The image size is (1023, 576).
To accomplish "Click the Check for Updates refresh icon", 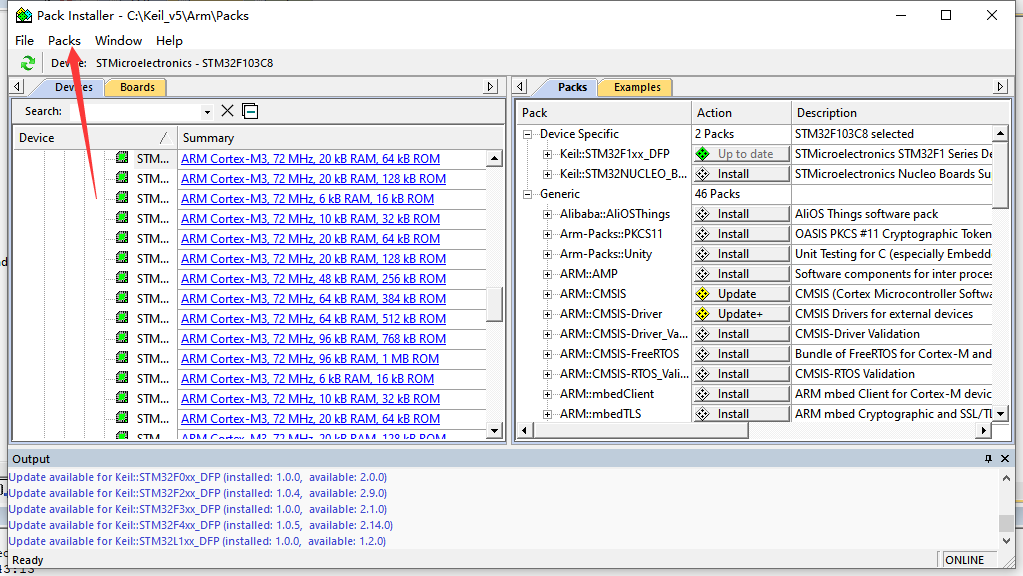I will pos(26,62).
